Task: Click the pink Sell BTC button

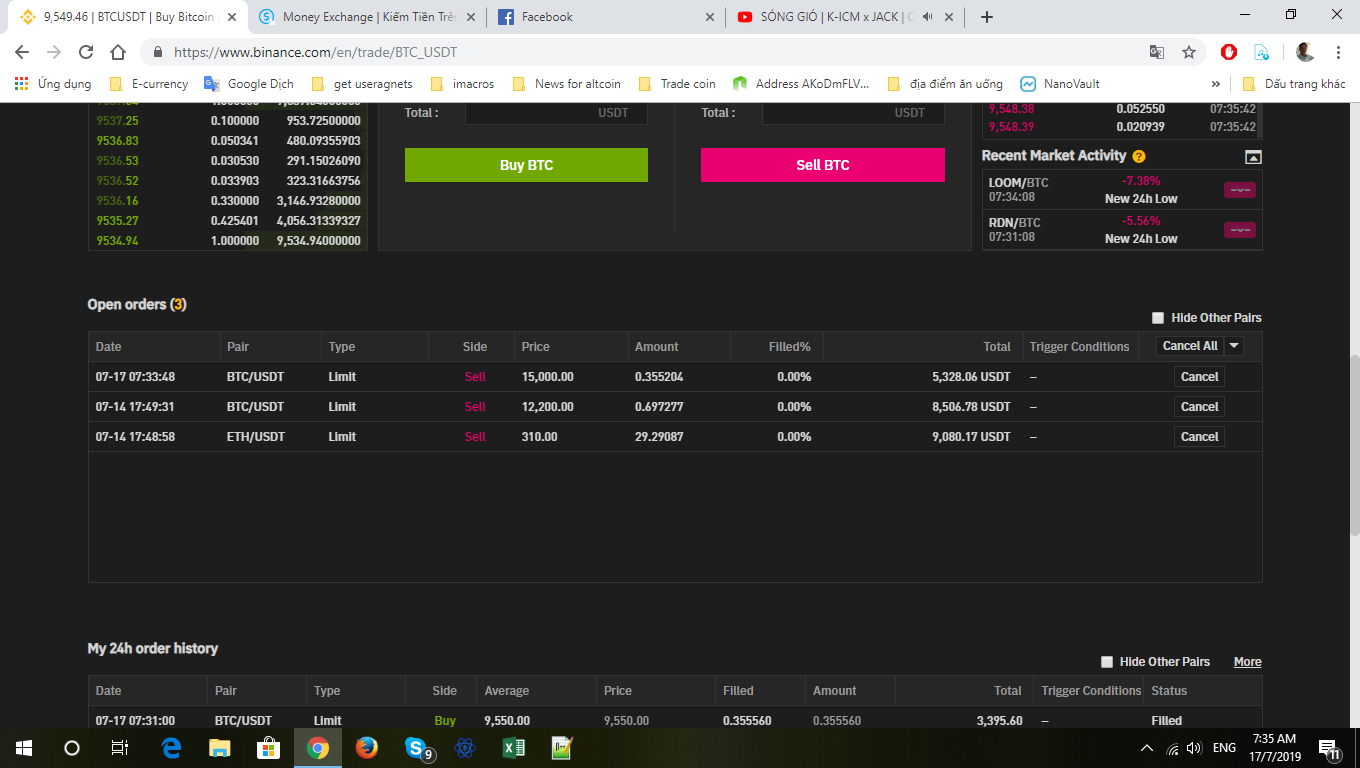Action: (823, 165)
